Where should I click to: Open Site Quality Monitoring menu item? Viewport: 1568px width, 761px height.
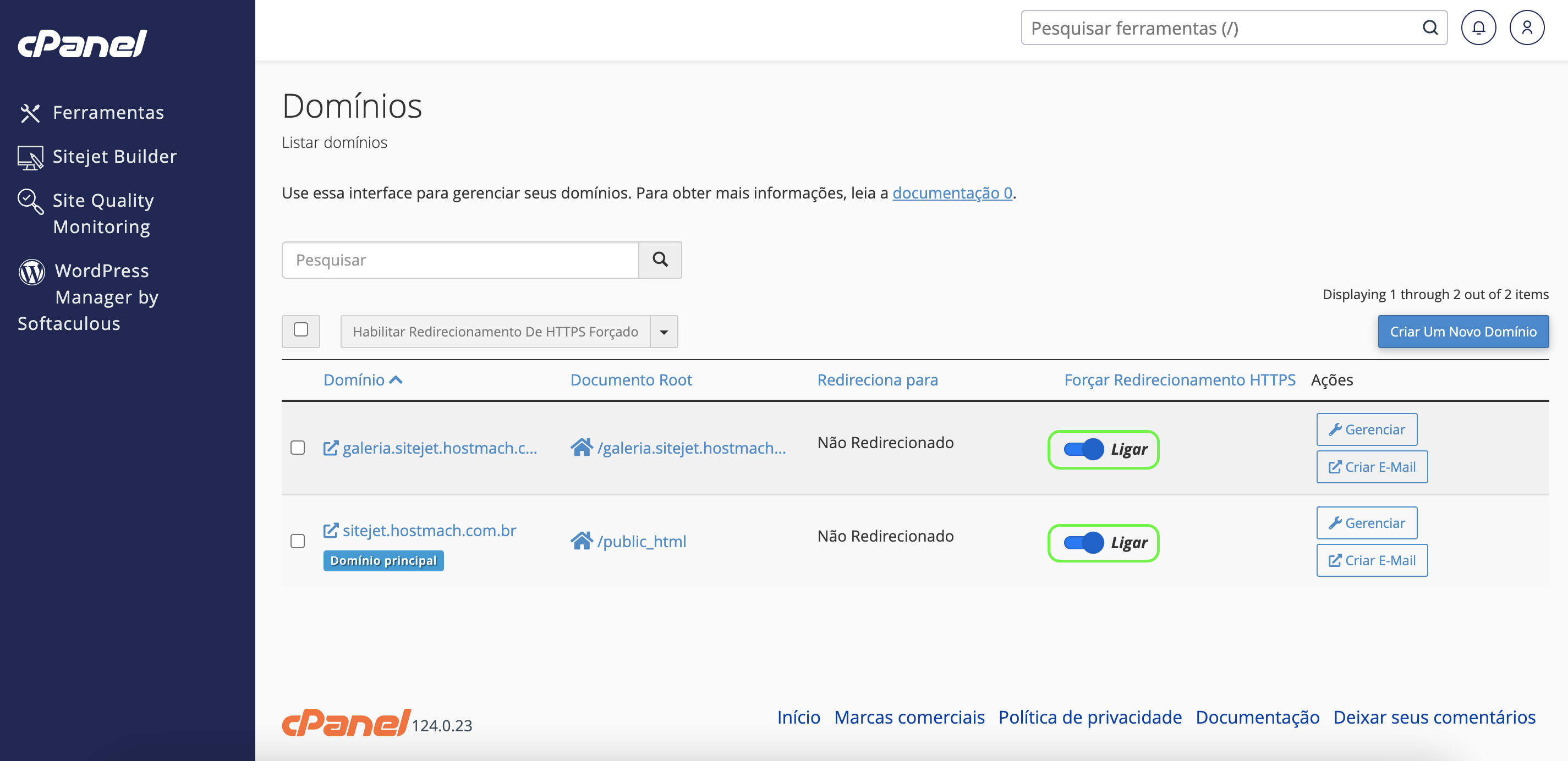tap(102, 213)
